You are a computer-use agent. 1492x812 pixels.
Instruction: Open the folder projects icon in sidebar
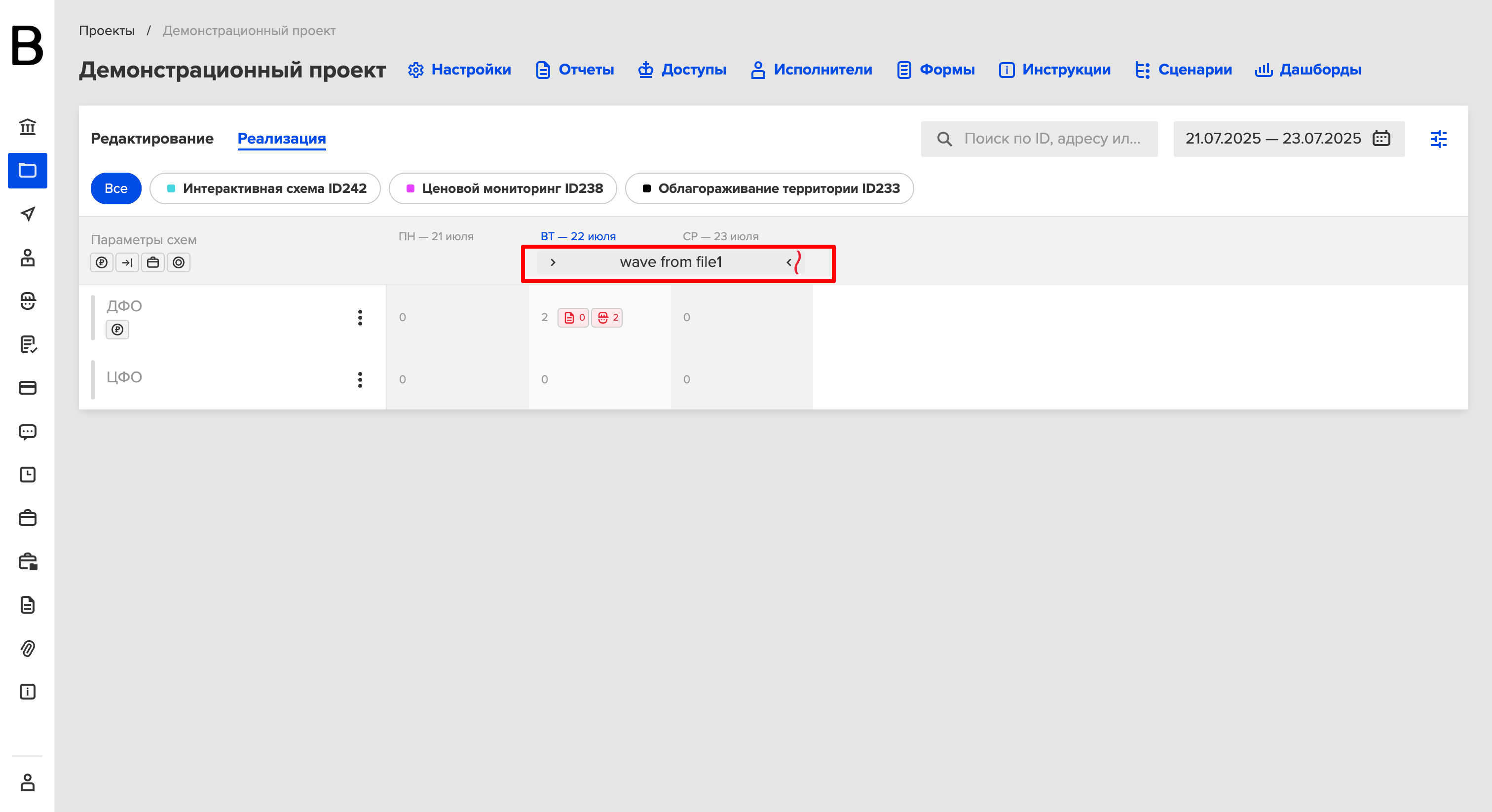point(27,170)
